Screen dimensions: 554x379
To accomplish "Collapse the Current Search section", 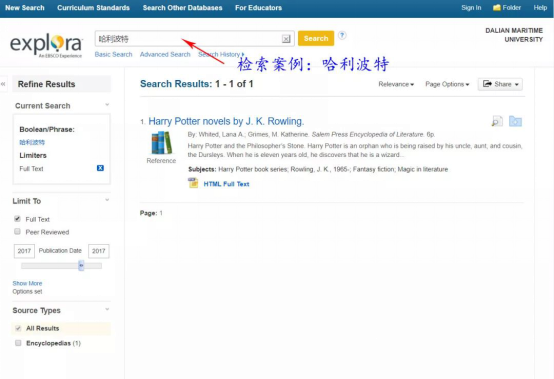I will click(107, 105).
